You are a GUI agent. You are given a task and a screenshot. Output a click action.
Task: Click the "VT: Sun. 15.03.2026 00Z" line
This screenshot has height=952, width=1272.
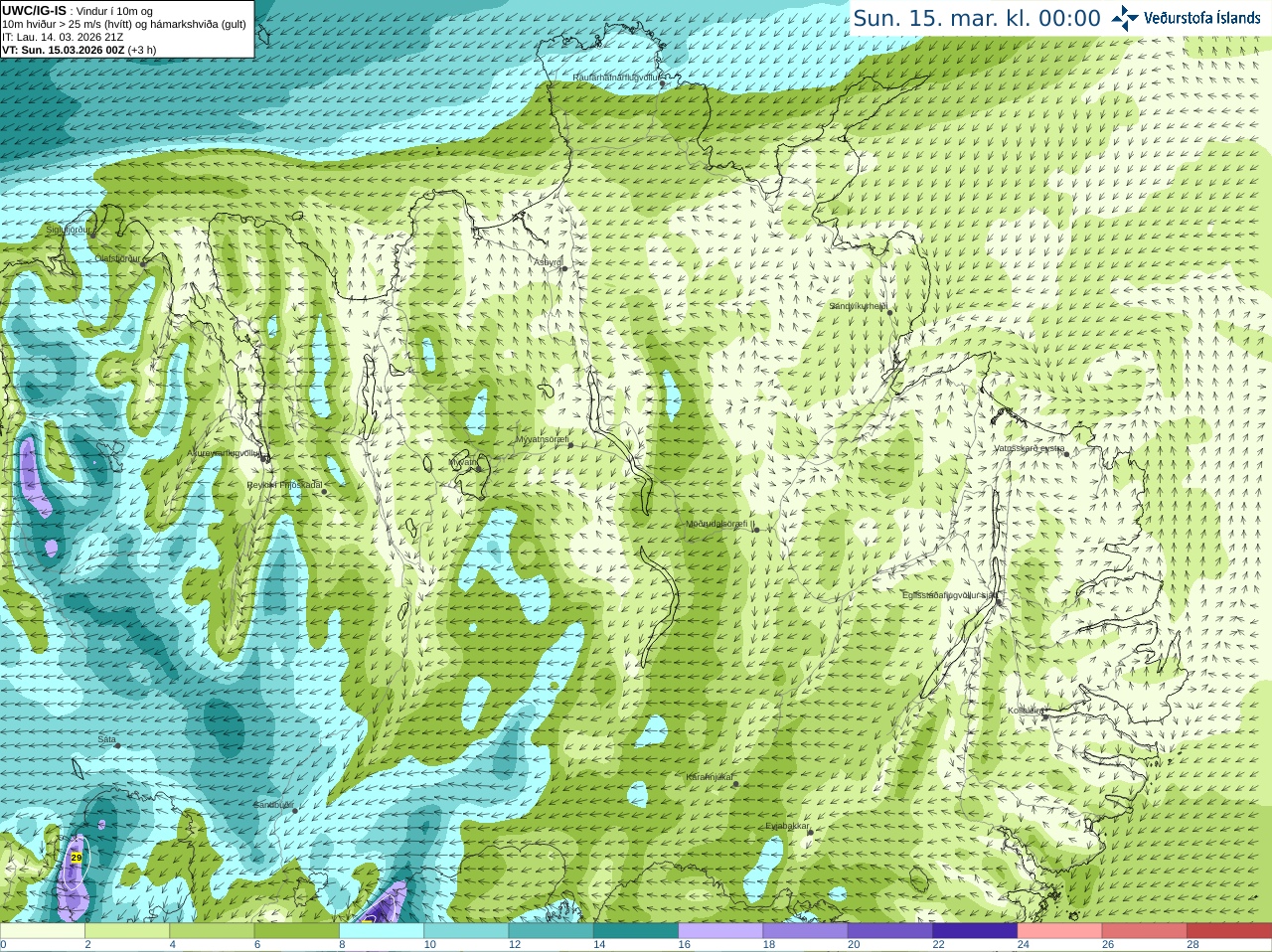(79, 50)
